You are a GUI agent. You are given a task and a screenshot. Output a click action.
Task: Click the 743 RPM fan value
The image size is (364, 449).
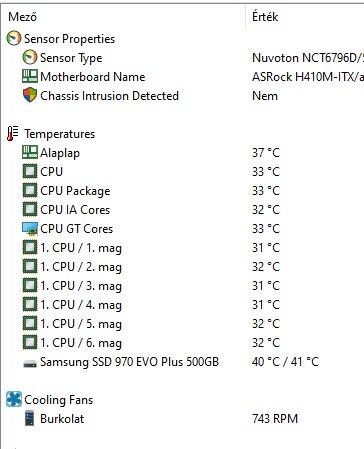275,419
